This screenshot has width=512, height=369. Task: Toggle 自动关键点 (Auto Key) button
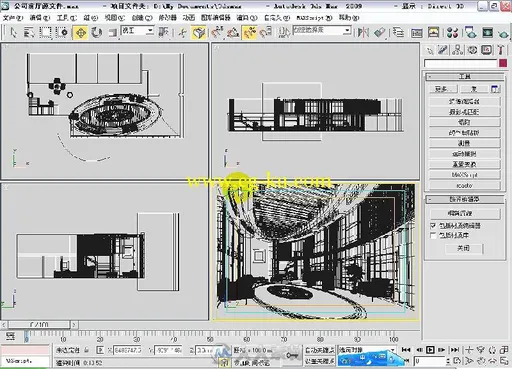pos(320,350)
